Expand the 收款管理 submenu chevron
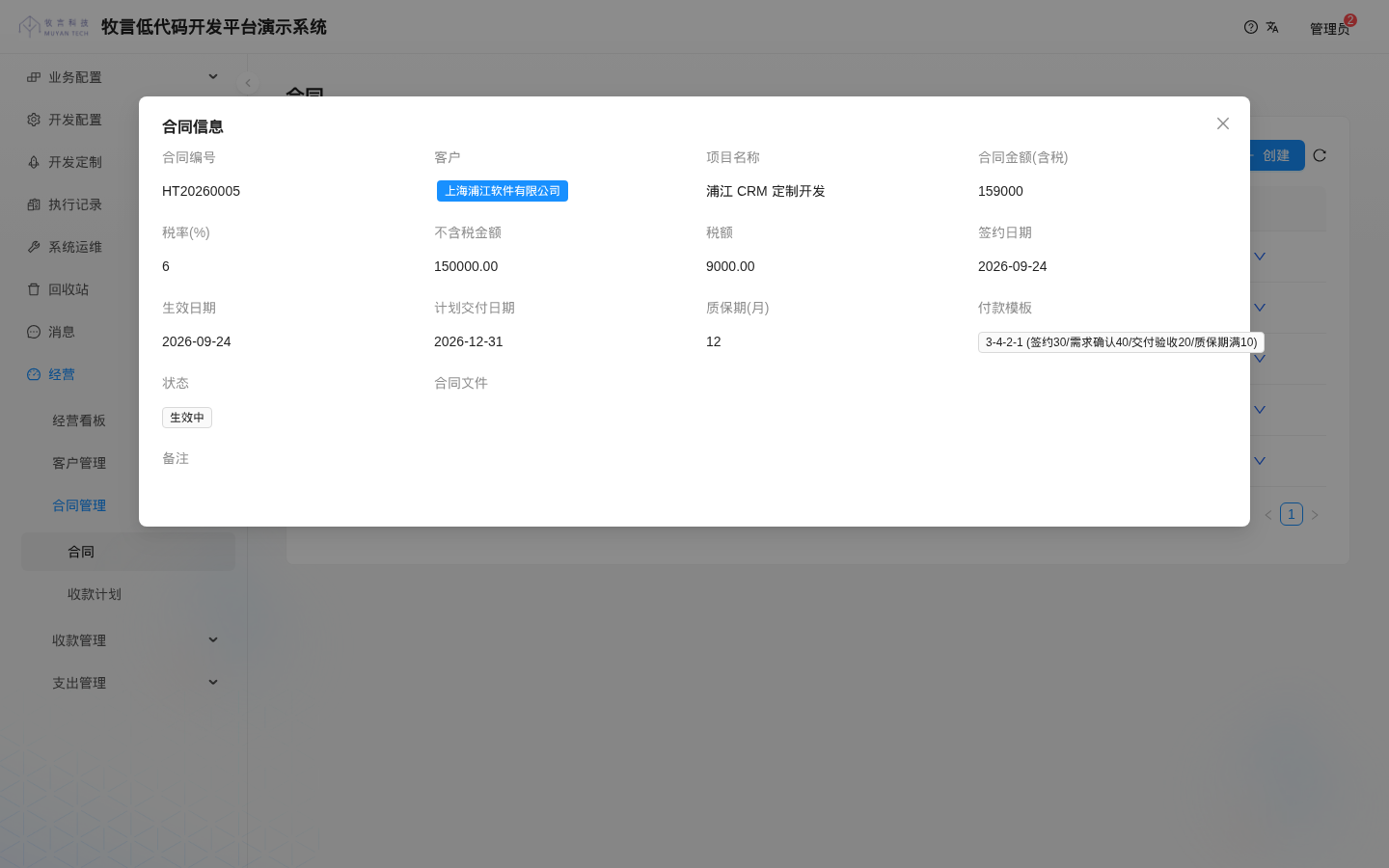The width and height of the screenshot is (1389, 868). click(213, 640)
